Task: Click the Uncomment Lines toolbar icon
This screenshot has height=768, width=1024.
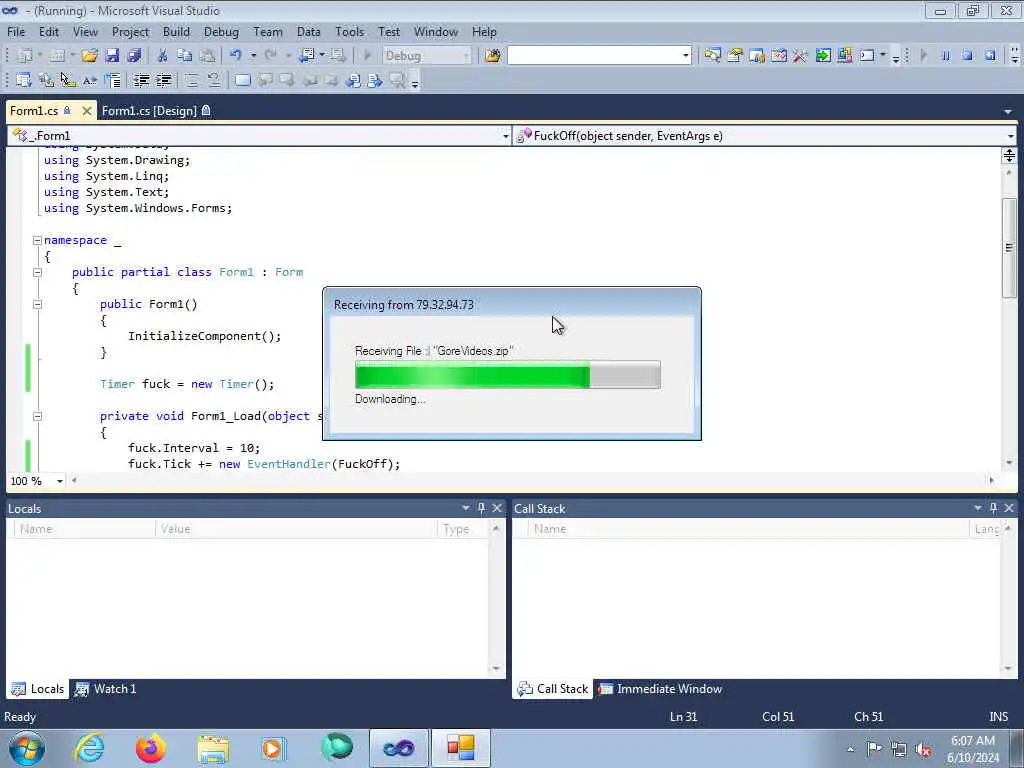Action: click(x=213, y=80)
